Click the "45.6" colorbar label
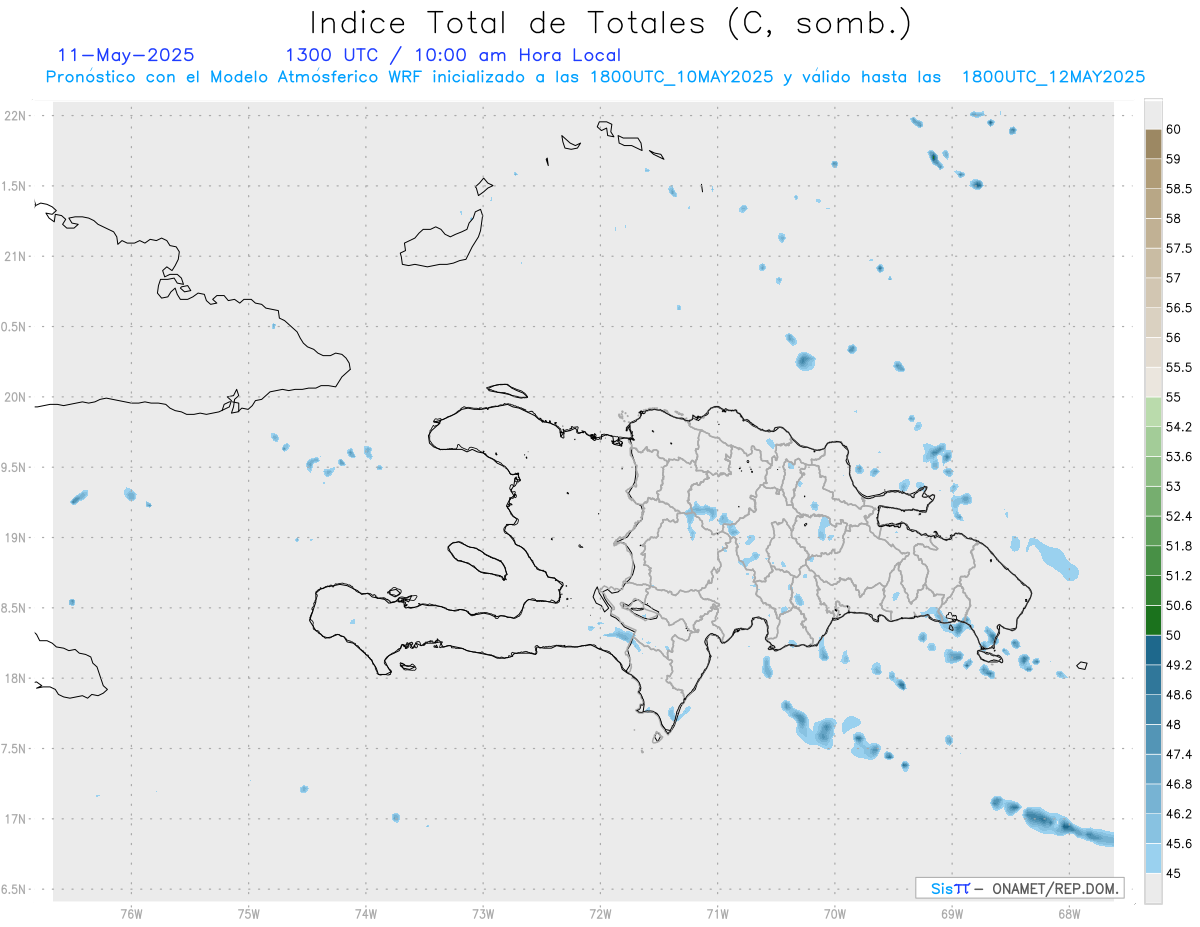1200x927 pixels. [1178, 844]
